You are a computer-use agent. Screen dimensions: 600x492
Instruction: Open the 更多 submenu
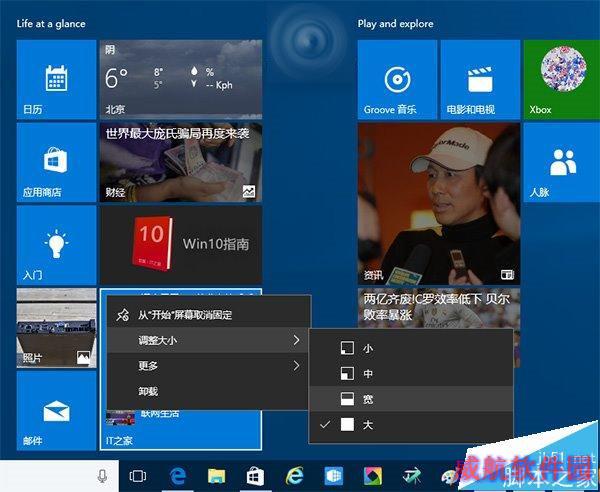(x=208, y=365)
